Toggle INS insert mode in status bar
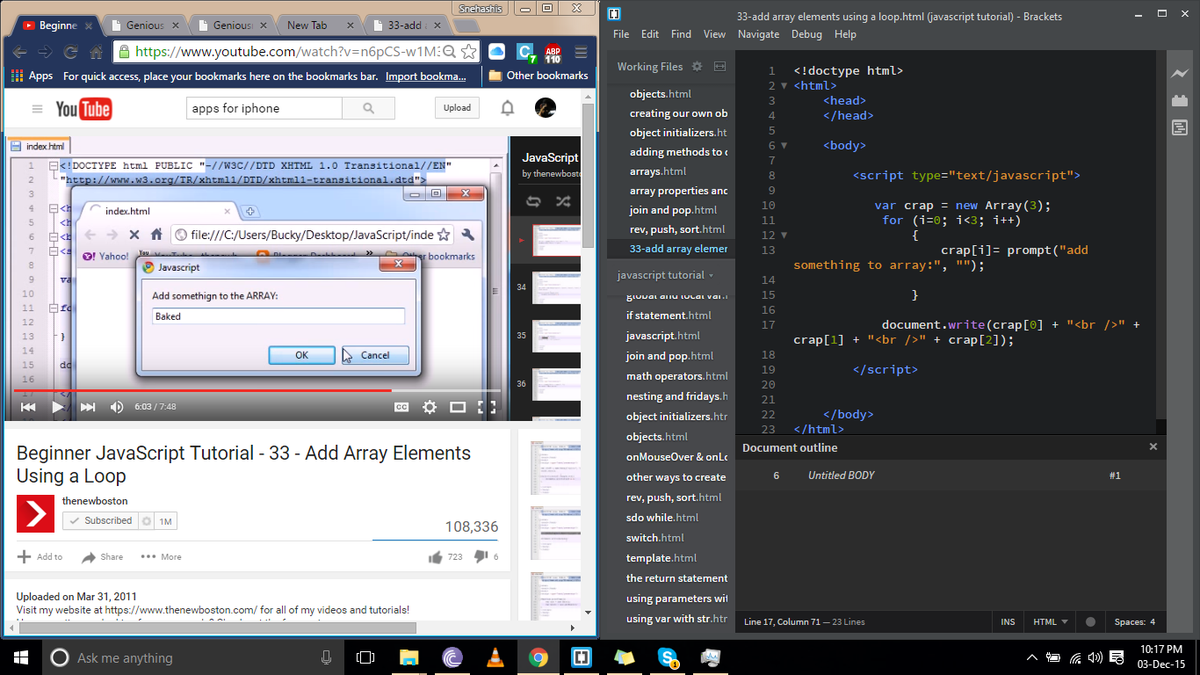Image resolution: width=1200 pixels, height=675 pixels. tap(1008, 622)
